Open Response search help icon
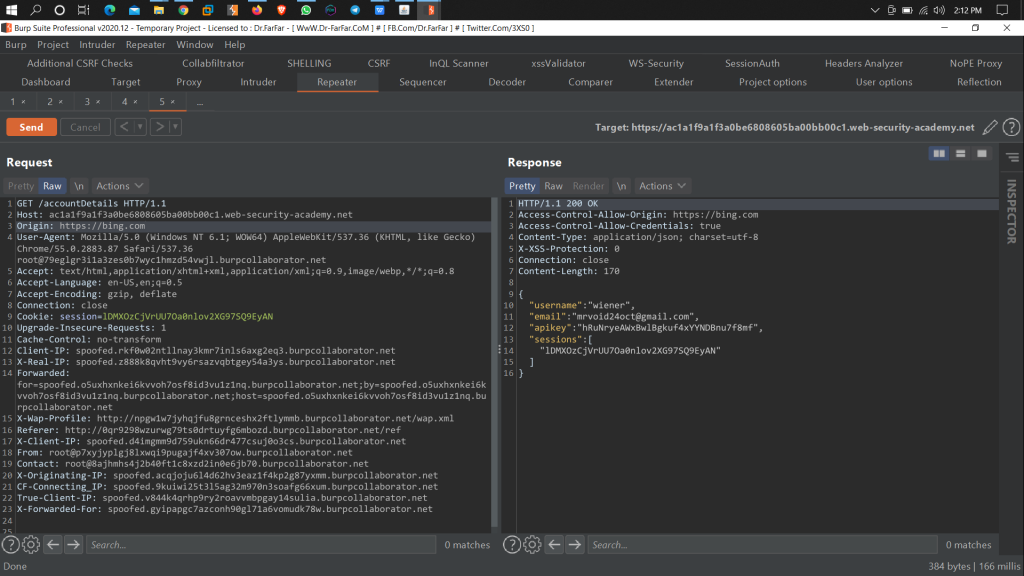 [x=512, y=545]
